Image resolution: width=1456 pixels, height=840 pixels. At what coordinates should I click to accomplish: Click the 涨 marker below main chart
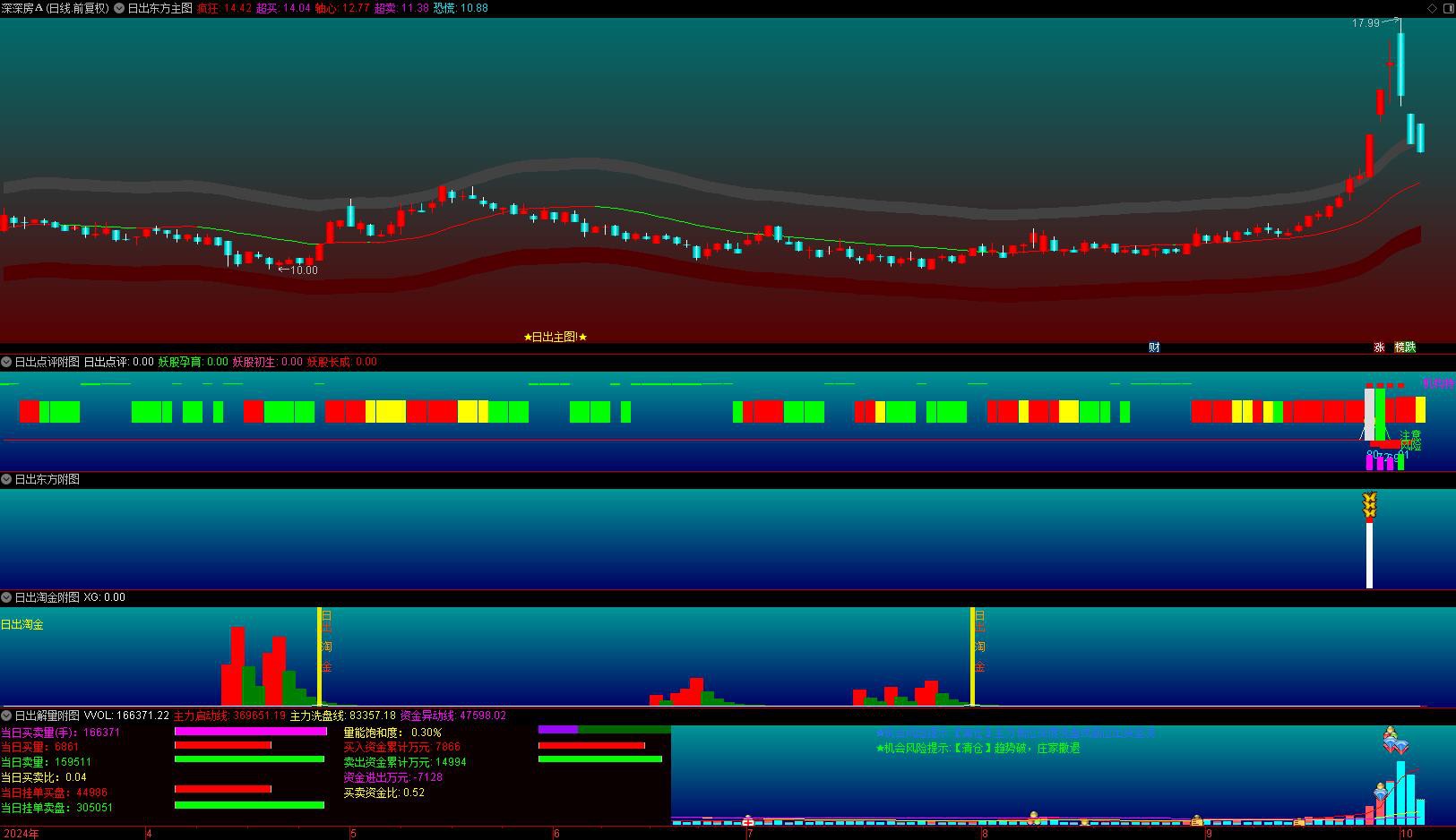(1379, 347)
